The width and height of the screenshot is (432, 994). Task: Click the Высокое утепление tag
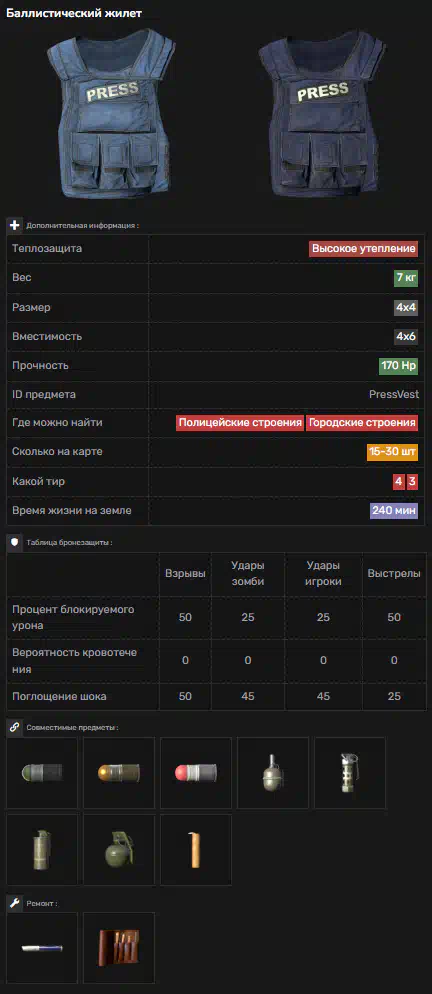coord(363,248)
